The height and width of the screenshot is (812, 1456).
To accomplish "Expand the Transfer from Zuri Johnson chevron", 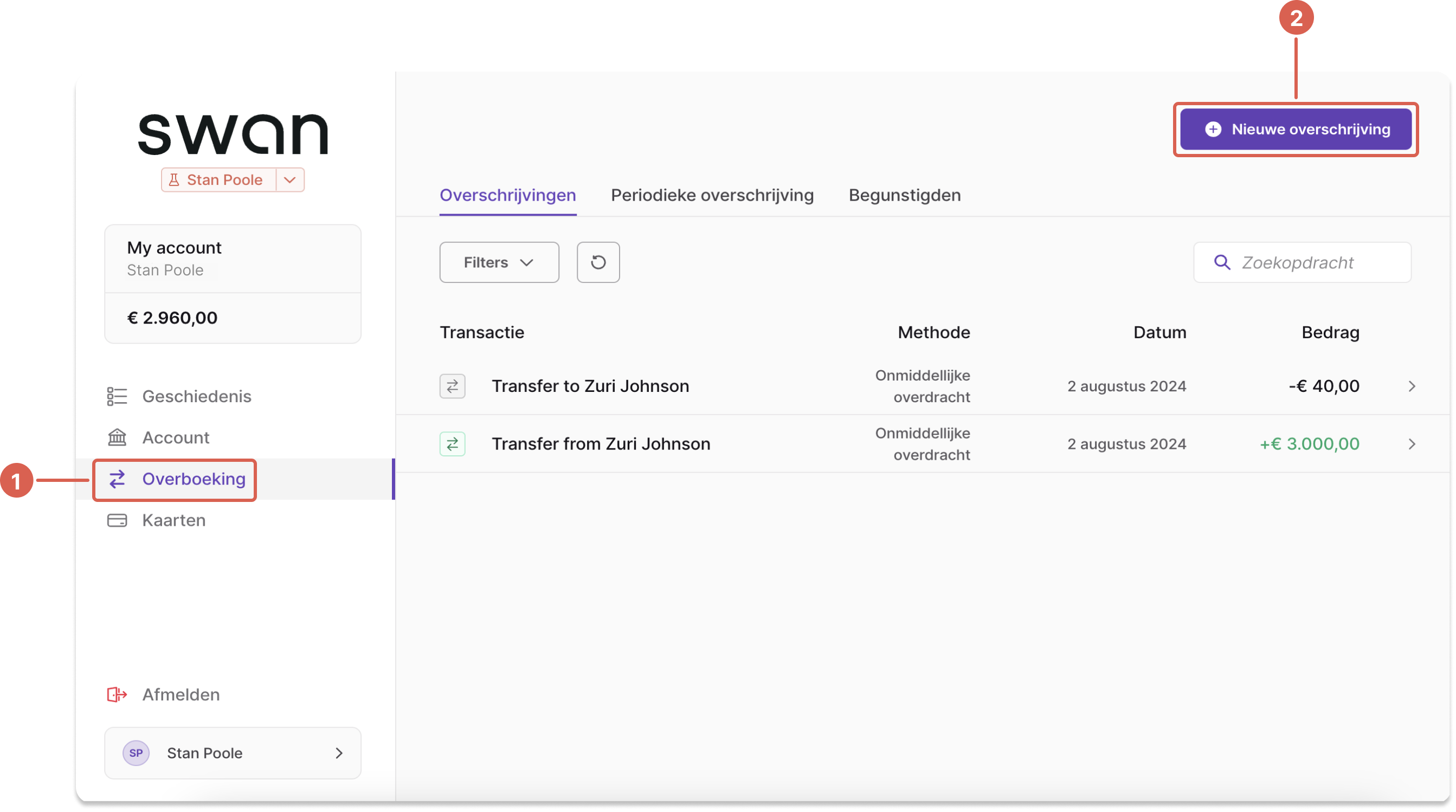I will (x=1413, y=444).
